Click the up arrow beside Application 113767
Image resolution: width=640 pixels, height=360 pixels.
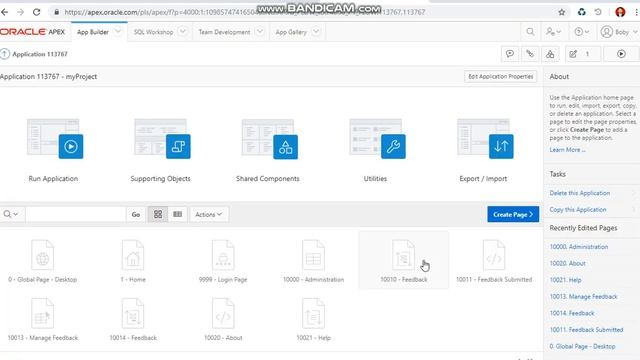point(5,54)
